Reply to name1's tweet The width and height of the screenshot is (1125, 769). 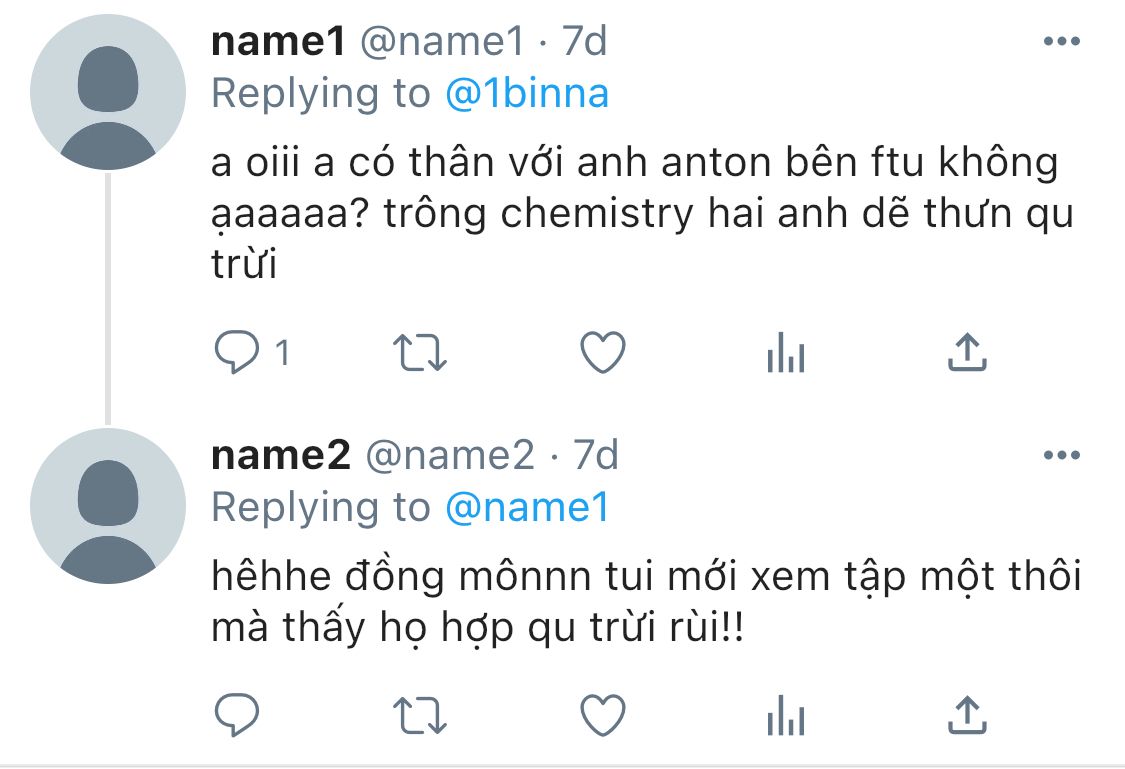(x=238, y=353)
